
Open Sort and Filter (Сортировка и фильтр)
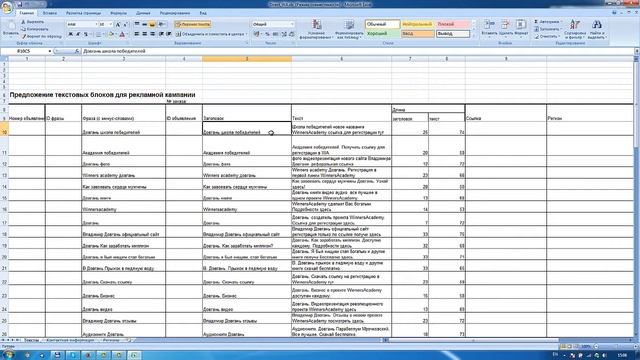coord(575,29)
